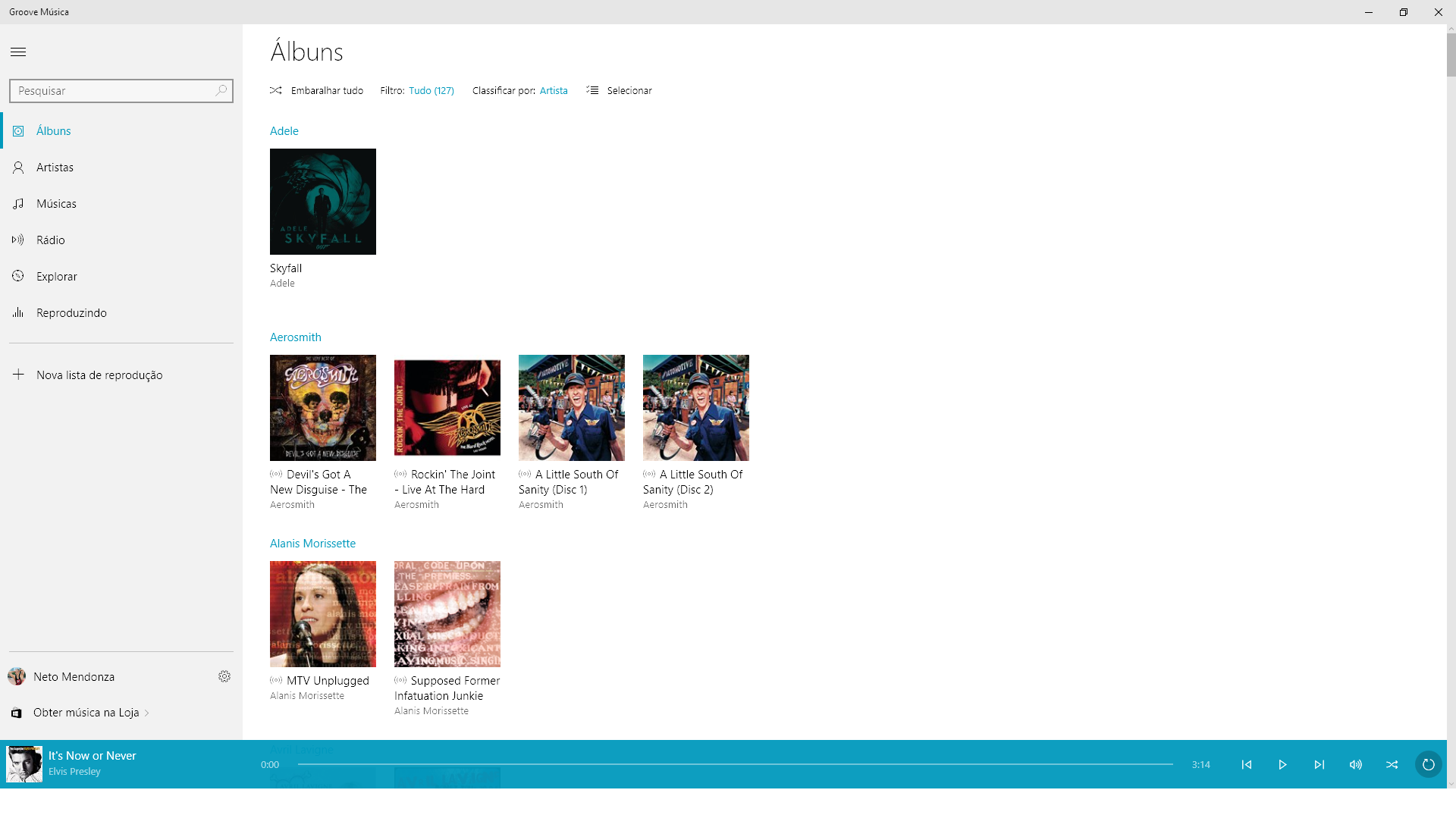Screen dimensions: 1456x837
Task: Open the volume control
Action: (1355, 764)
